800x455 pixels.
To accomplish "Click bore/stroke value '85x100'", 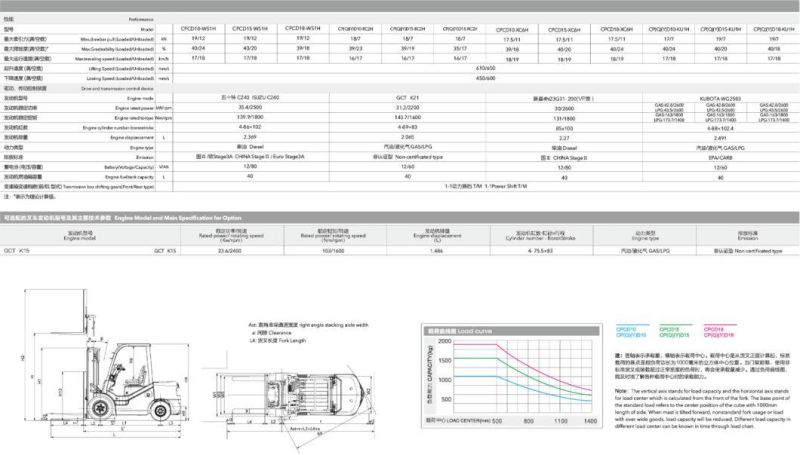I will pos(564,129).
